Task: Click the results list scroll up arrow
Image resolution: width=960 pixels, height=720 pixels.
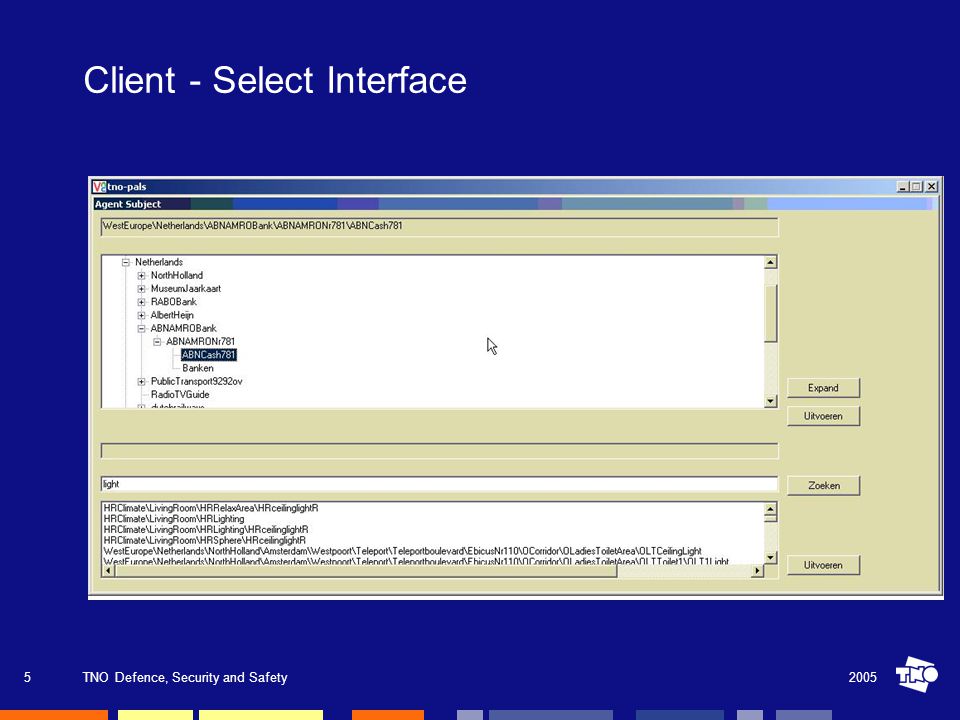Action: [771, 509]
